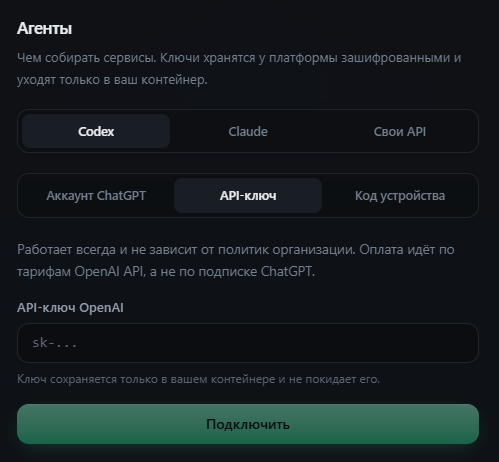Click the phrase подписке ChatGPT in the note
The width and height of the screenshot is (499, 462).
[256, 272]
